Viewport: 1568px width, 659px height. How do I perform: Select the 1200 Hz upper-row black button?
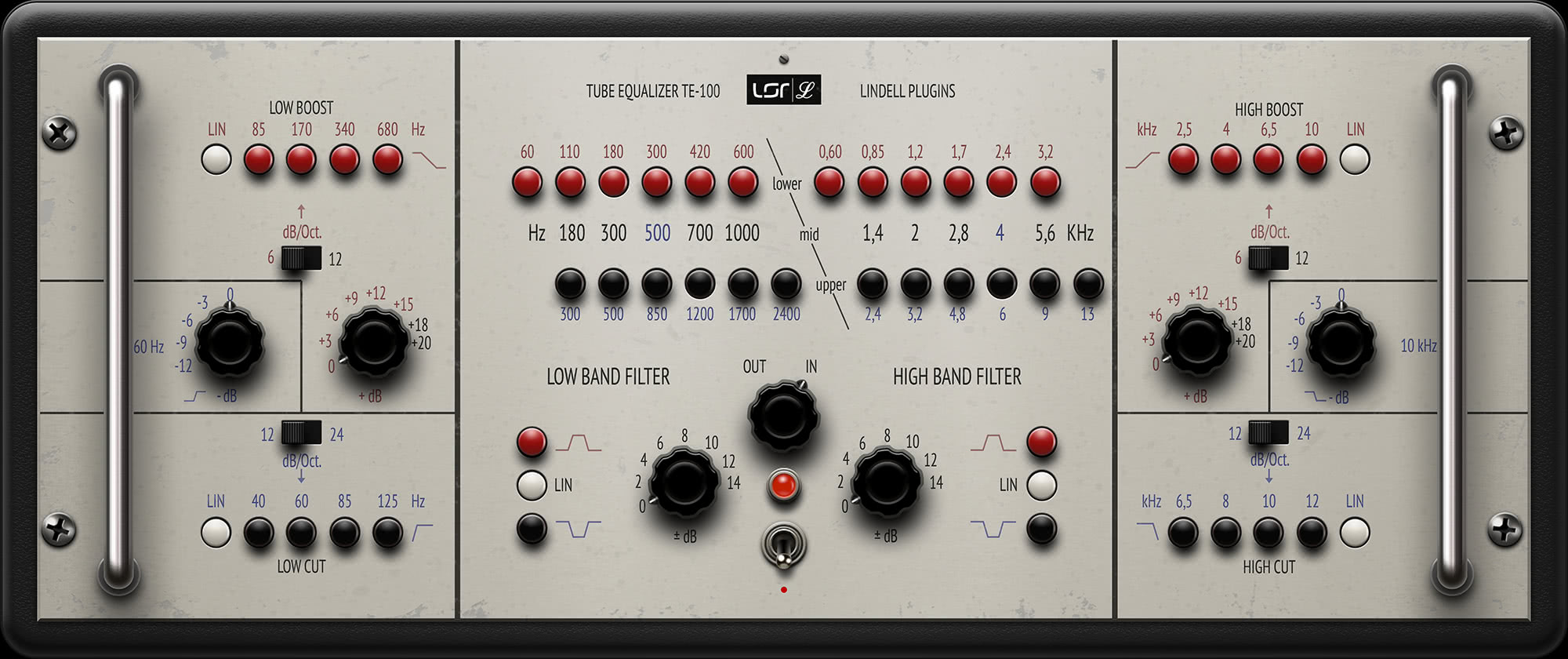click(x=699, y=284)
